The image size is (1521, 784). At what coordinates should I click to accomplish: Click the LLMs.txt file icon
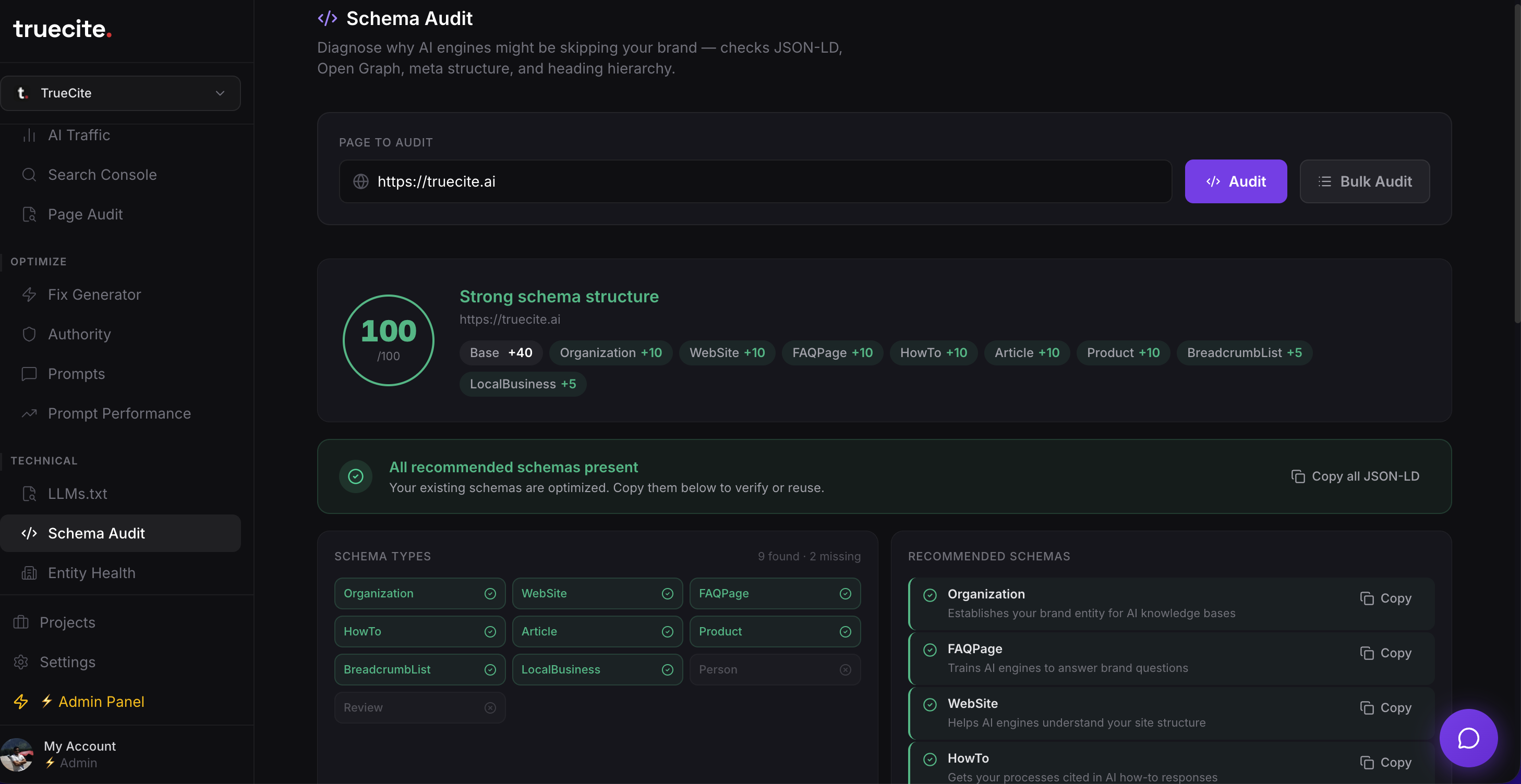click(29, 493)
